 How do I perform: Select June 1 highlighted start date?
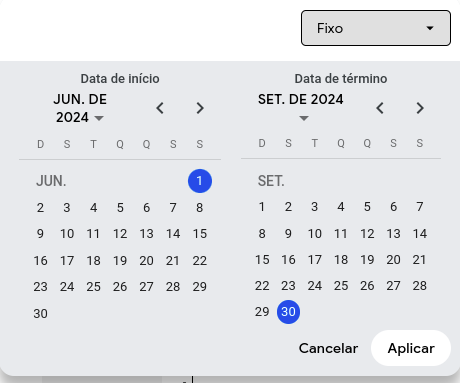point(200,181)
